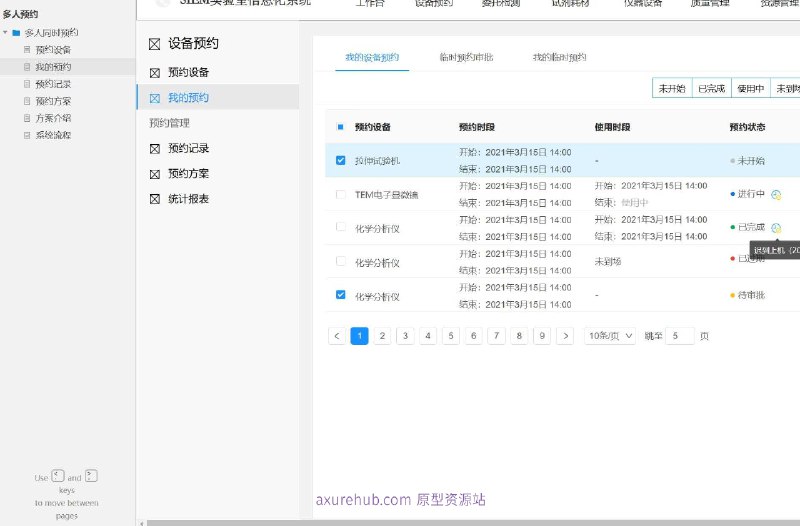Screen dimensions: 800x526
Task: Click the 预约记录 sidebar icon
Action: (155, 149)
